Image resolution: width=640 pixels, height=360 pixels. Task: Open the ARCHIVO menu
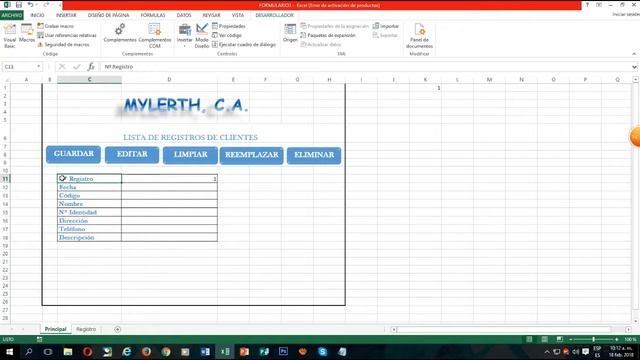[12, 15]
